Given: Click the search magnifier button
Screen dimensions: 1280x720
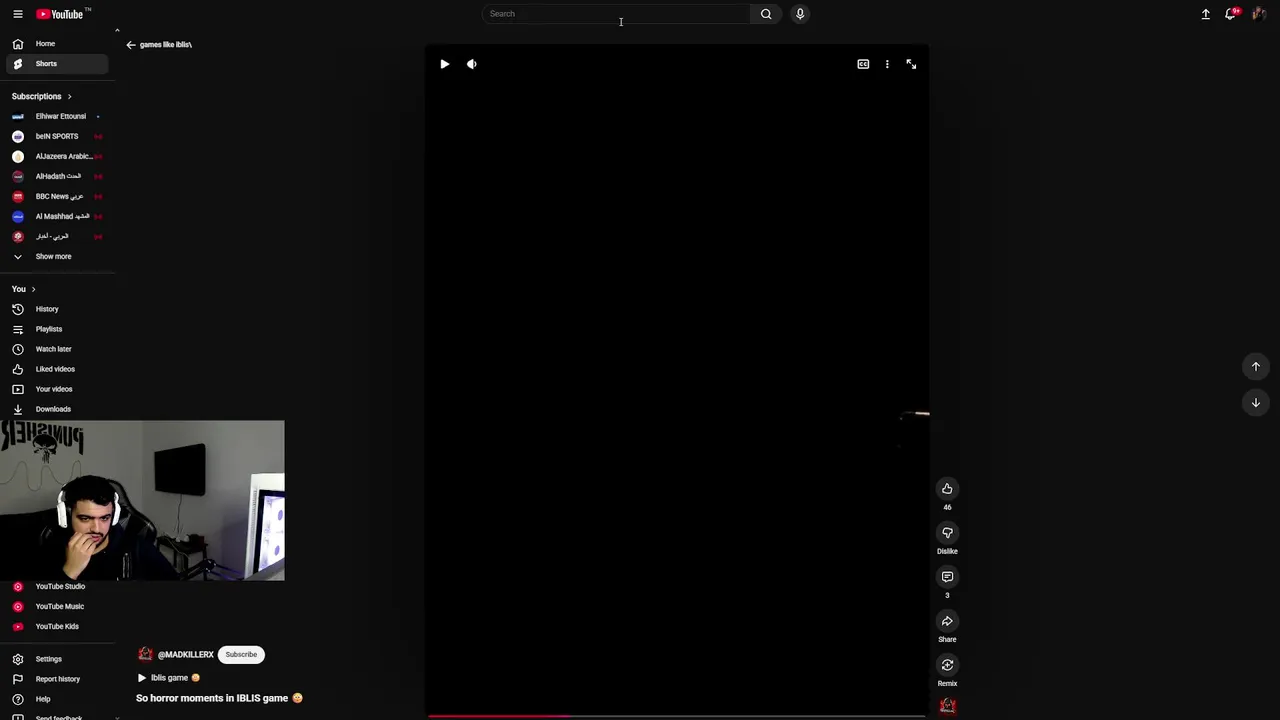Looking at the screenshot, I should tap(766, 14).
